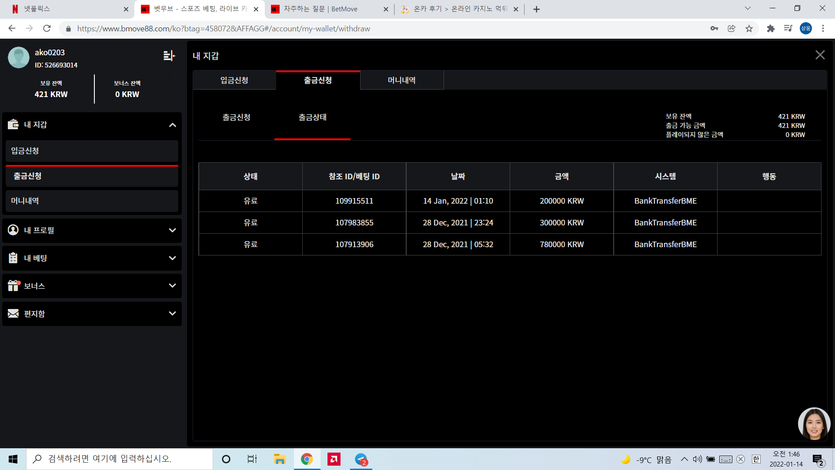Image resolution: width=835 pixels, height=470 pixels.
Task: Click reference ID 109915511
Action: [x=354, y=201]
